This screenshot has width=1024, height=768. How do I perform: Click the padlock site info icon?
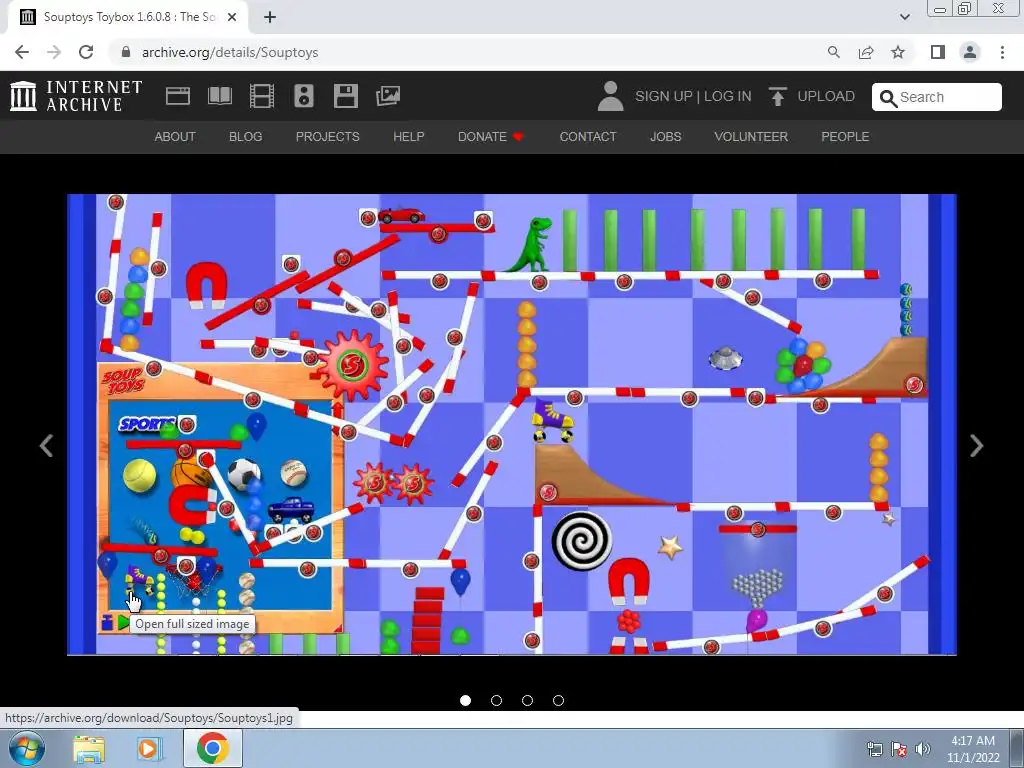[x=126, y=52]
